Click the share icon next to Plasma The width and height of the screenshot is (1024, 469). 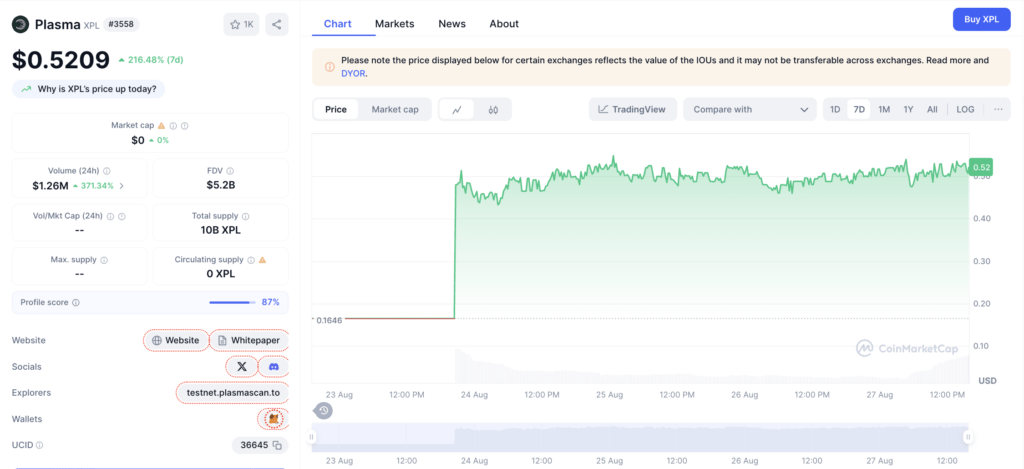click(x=277, y=25)
